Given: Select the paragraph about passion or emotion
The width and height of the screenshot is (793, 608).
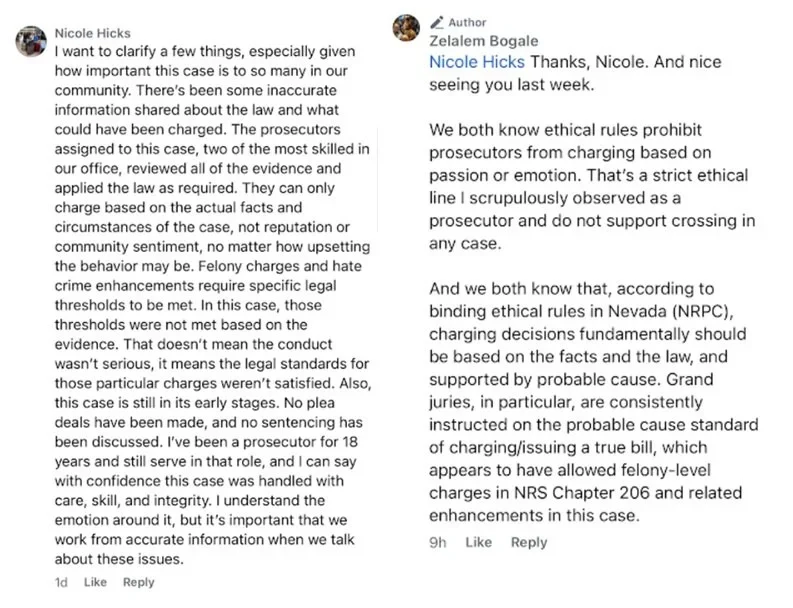Looking at the screenshot, I should point(592,187).
